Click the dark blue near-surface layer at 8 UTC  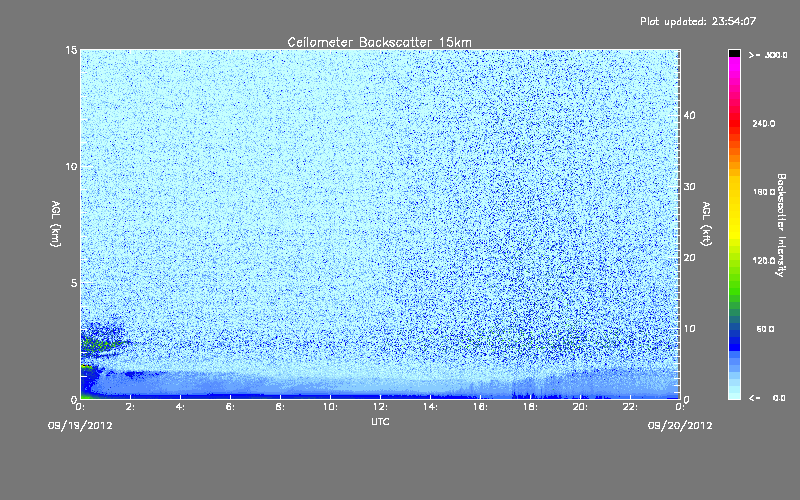click(280, 395)
